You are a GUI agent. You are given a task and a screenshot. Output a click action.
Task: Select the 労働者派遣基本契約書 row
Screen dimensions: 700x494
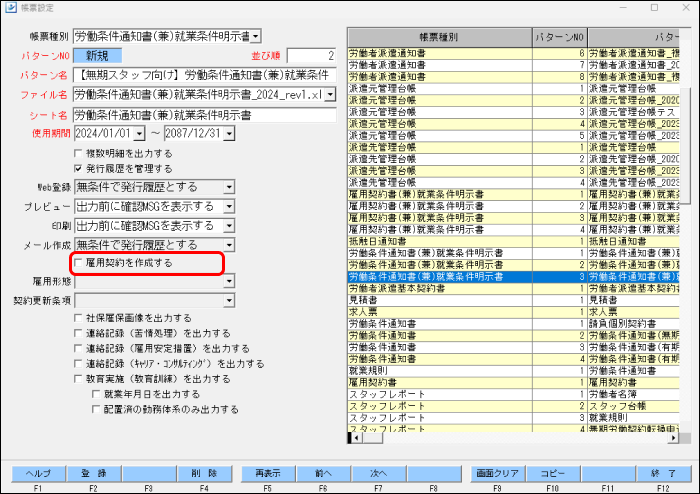coord(513,289)
